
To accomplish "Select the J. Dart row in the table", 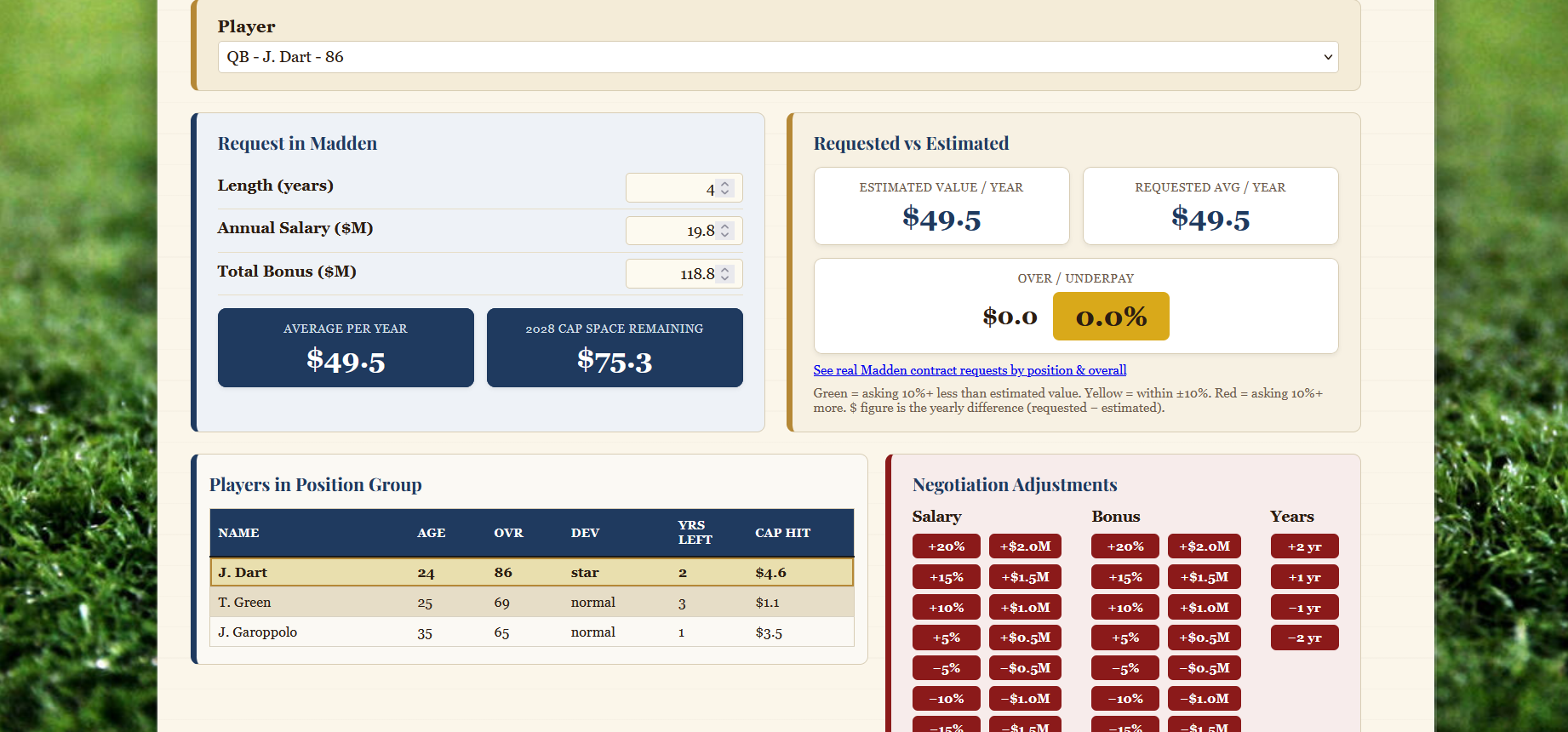I will (532, 572).
